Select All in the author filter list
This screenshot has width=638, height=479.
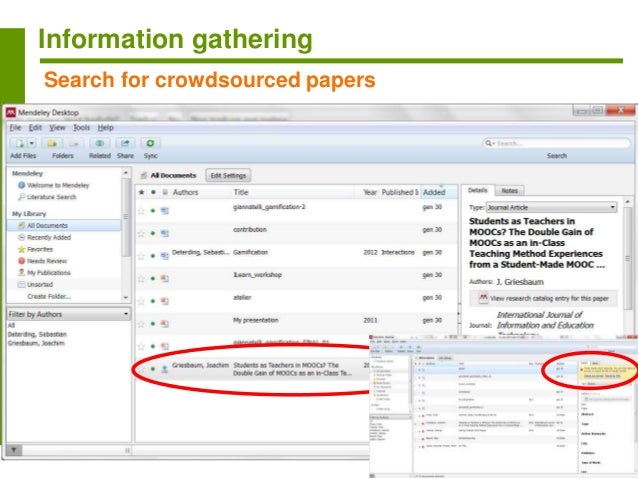tap(11, 326)
